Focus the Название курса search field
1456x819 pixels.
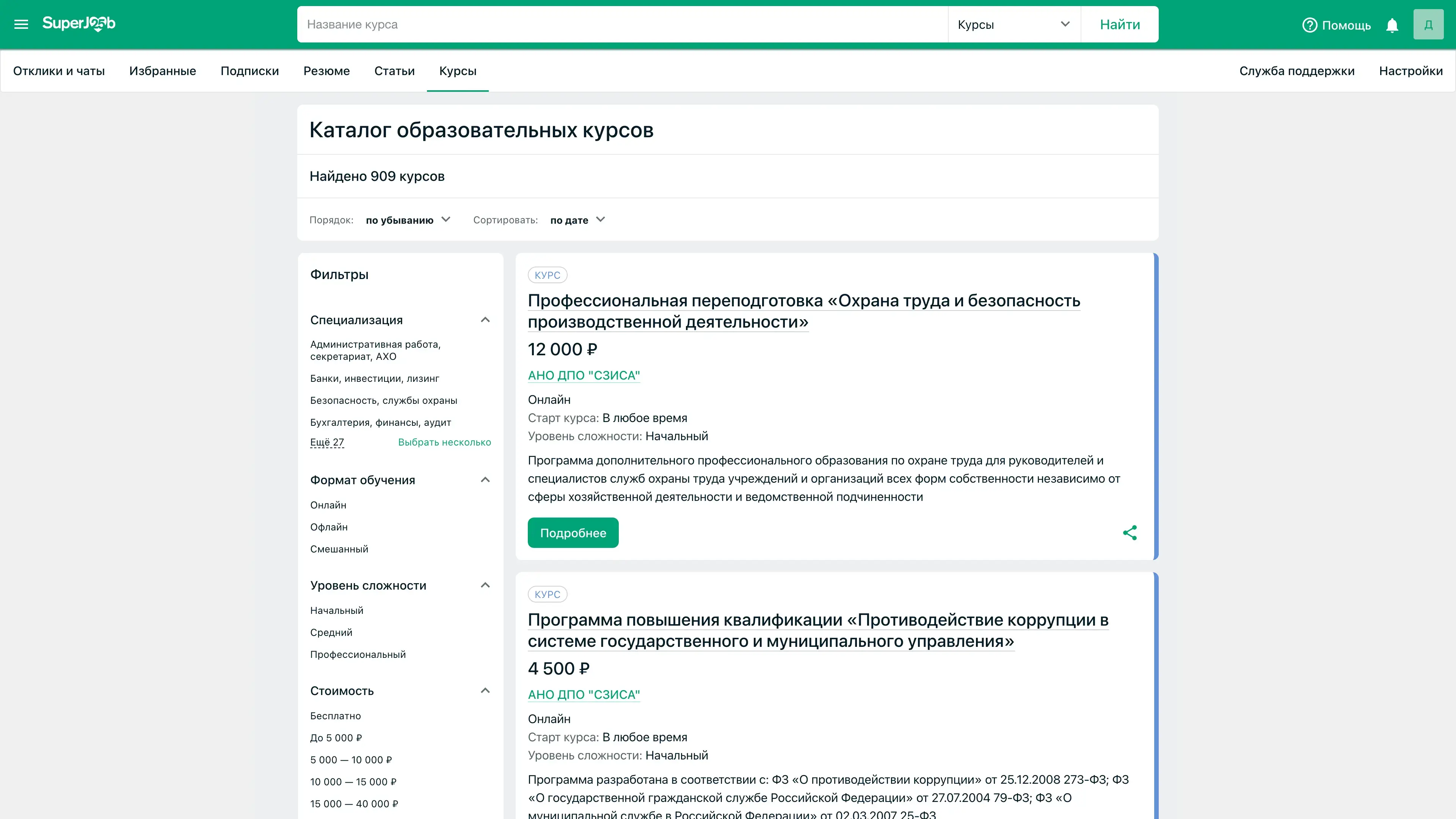(x=622, y=24)
